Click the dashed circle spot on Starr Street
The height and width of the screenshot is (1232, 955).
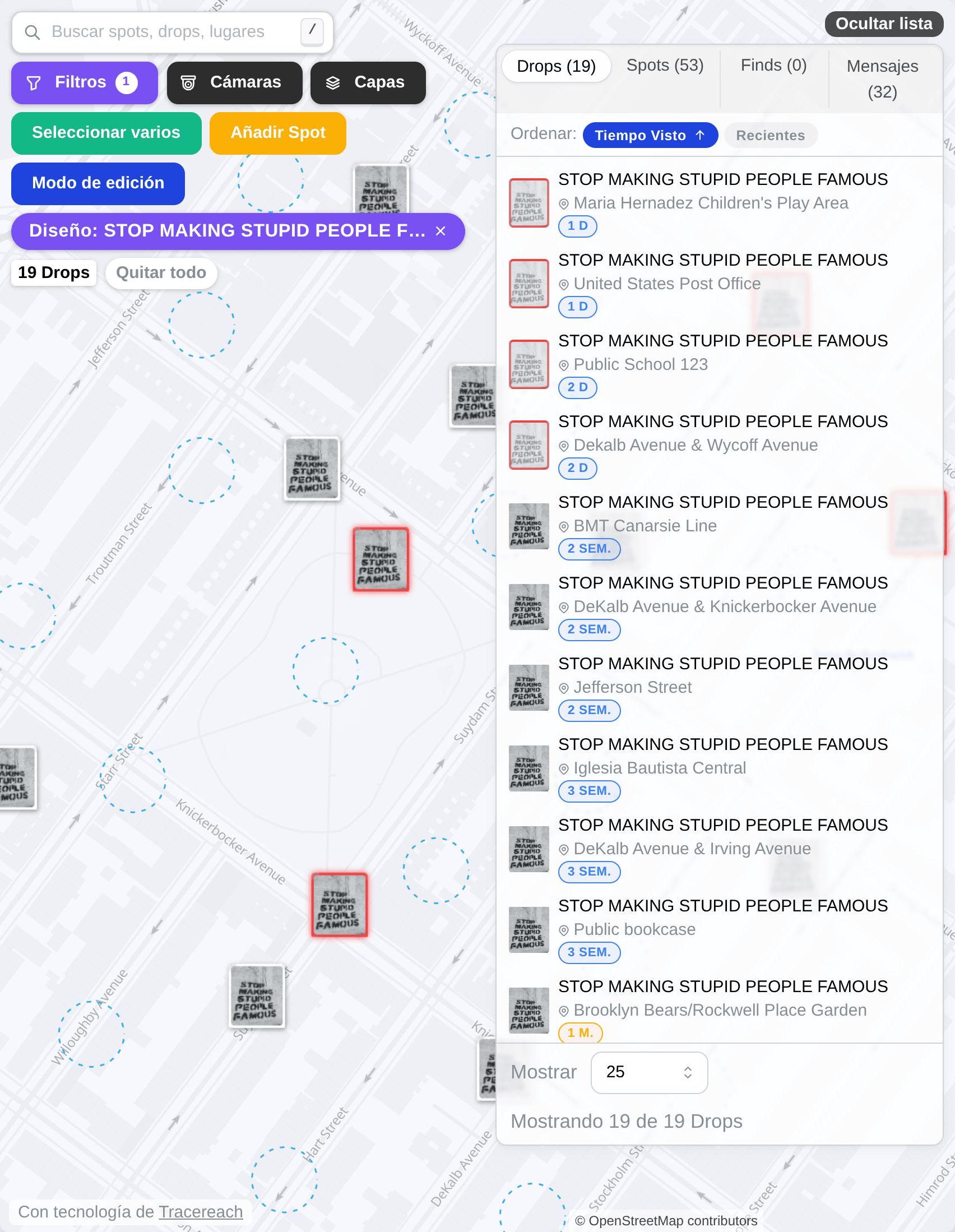133,780
